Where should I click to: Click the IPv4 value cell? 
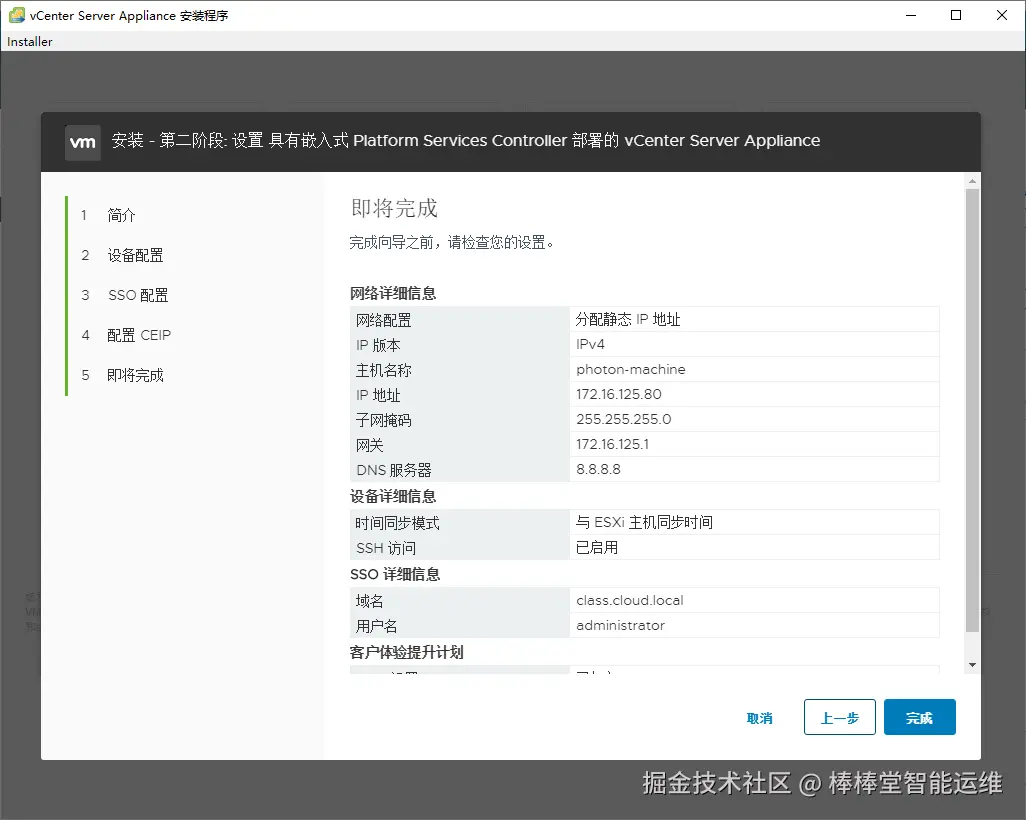point(754,344)
